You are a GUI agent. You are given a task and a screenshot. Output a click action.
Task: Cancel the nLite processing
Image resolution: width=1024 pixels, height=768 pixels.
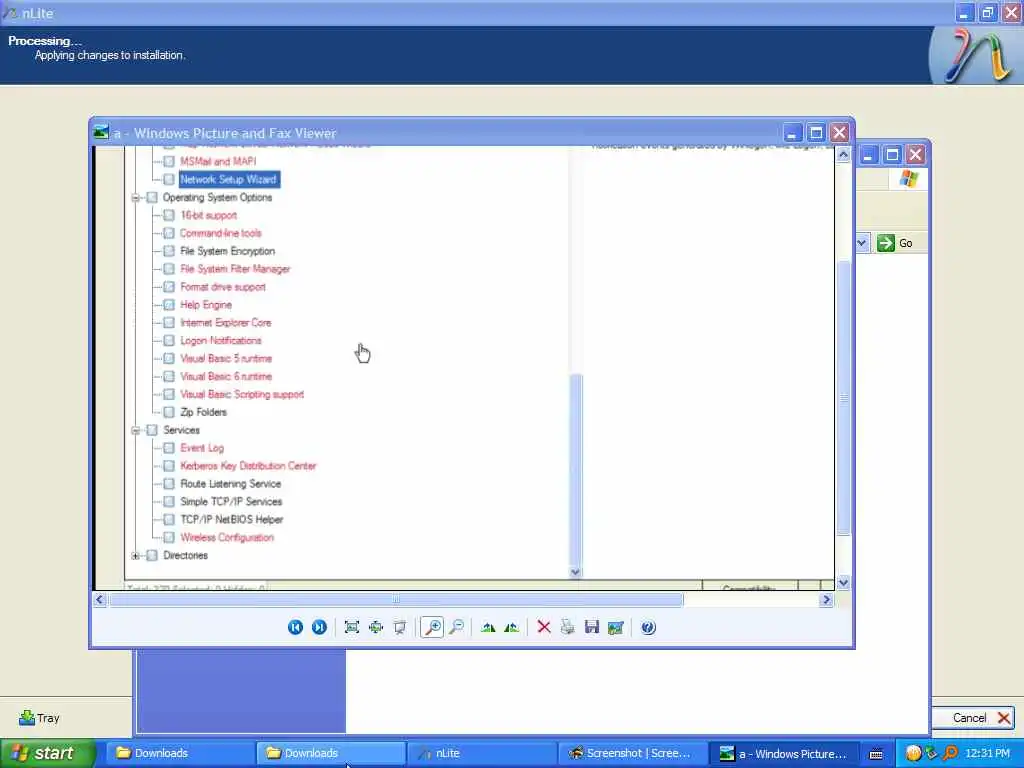coord(972,718)
